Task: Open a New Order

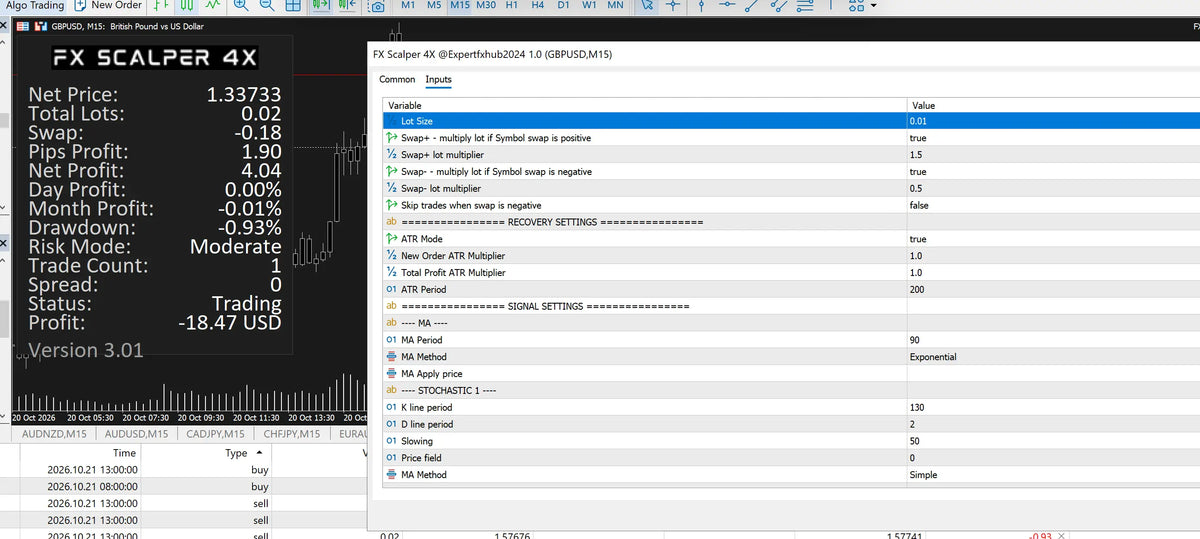Action: tap(108, 6)
